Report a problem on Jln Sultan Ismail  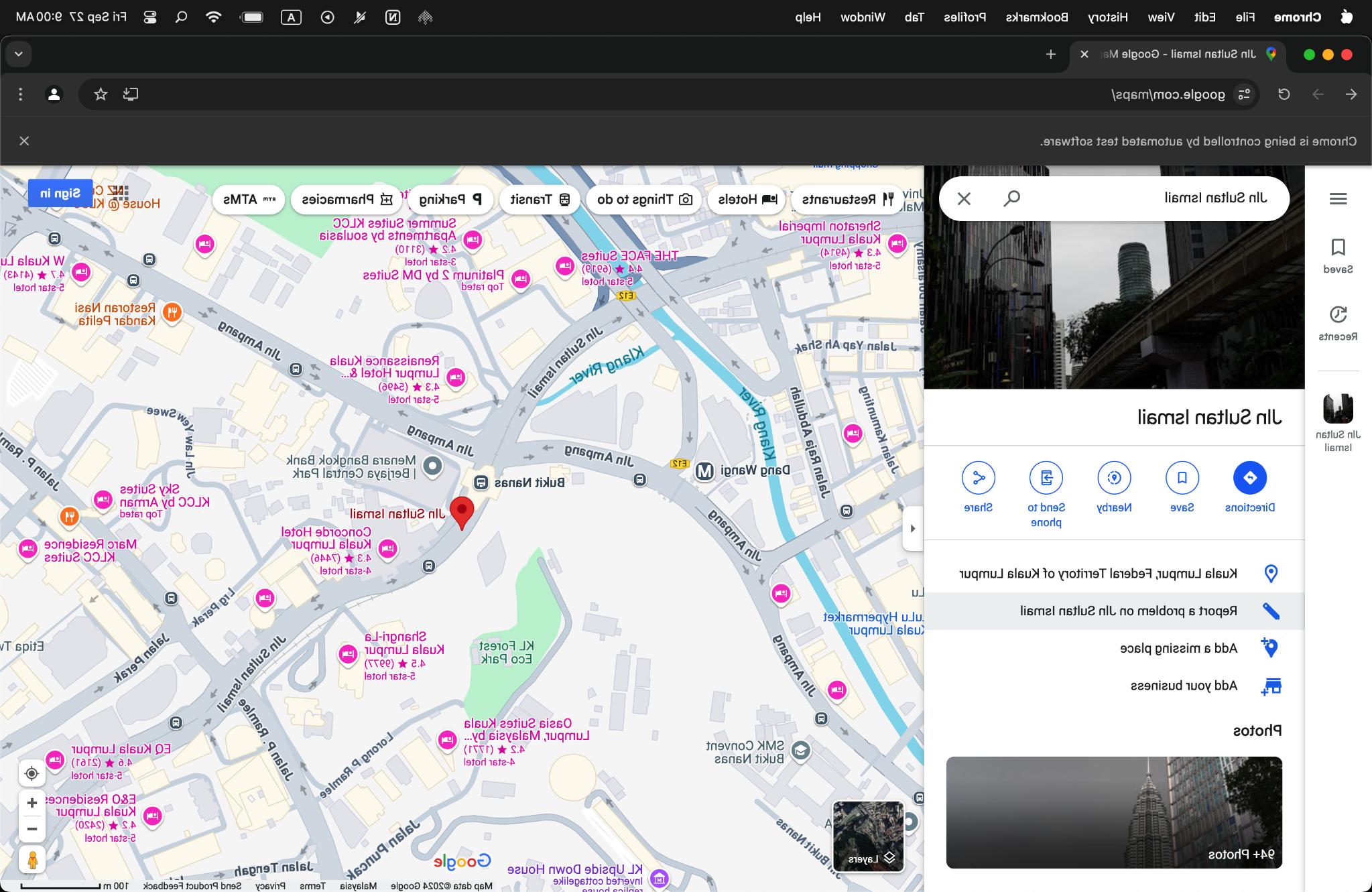1115,611
